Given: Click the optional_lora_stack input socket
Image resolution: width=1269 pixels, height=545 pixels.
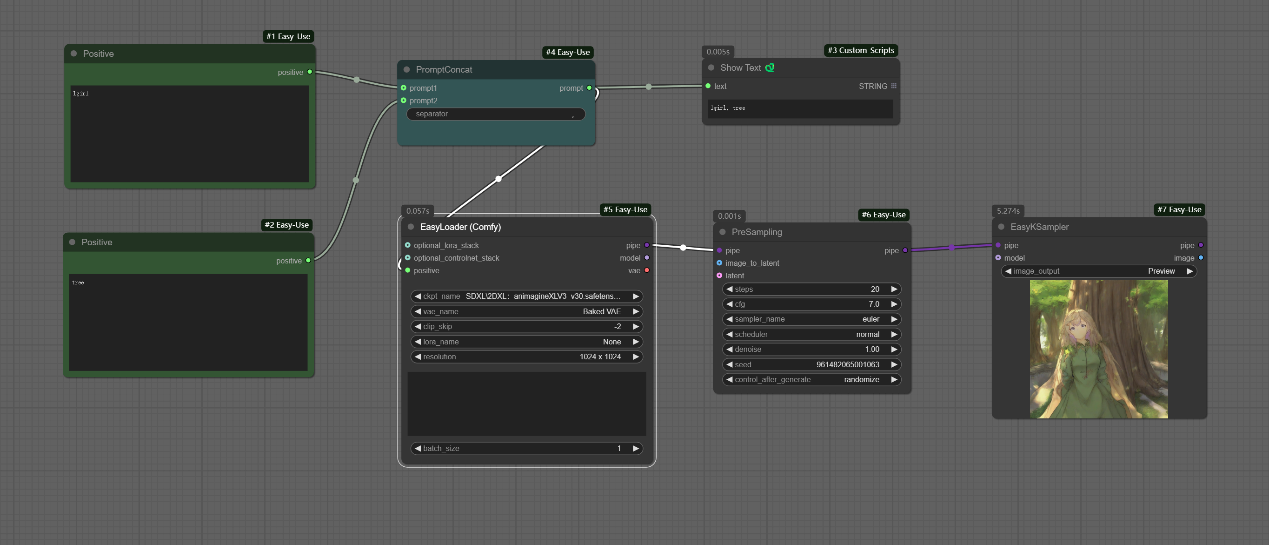Looking at the screenshot, I should click(407, 245).
